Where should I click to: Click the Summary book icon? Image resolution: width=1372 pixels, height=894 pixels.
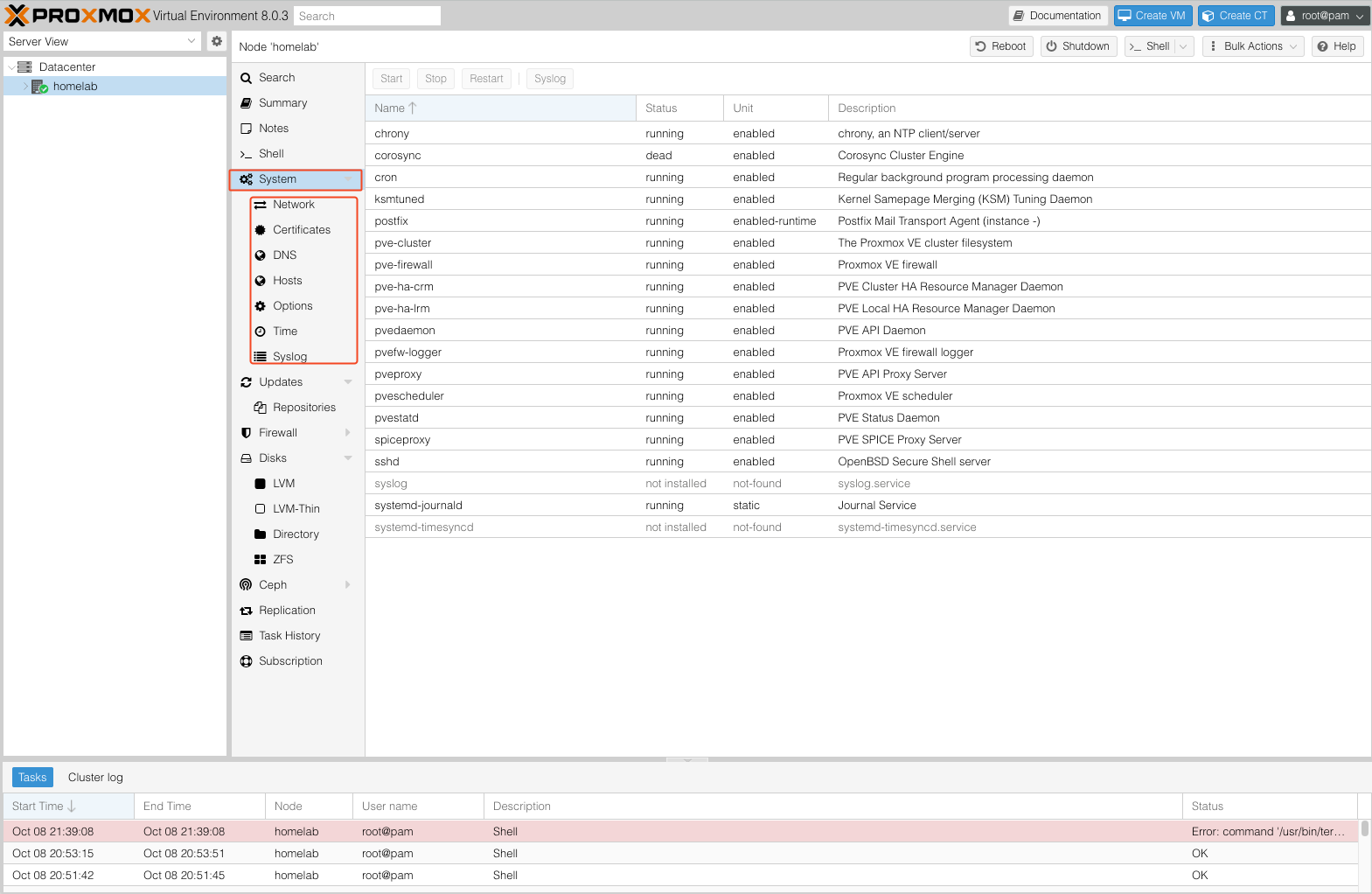tap(247, 103)
